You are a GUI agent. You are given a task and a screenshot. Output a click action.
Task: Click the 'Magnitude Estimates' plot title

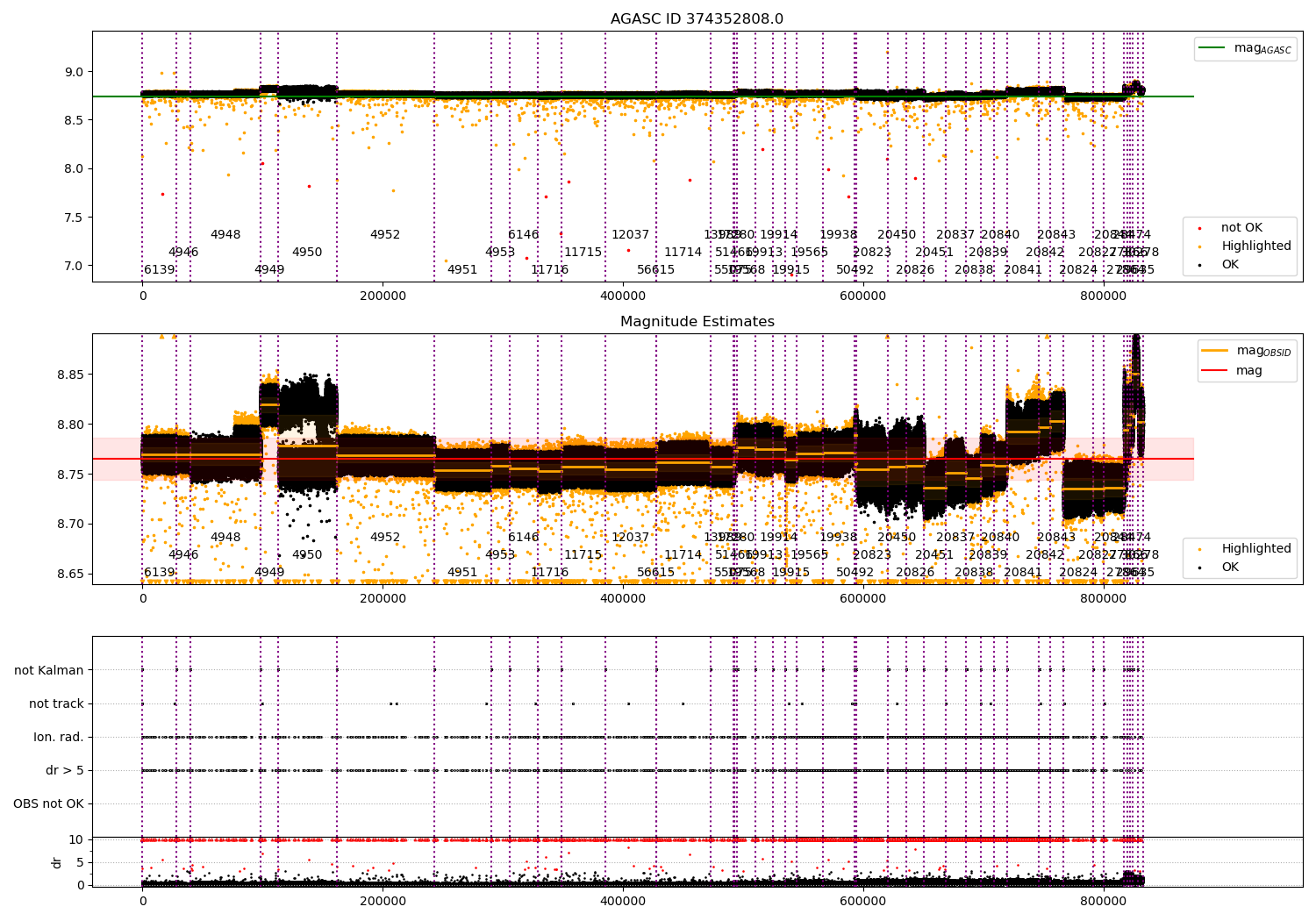697,322
